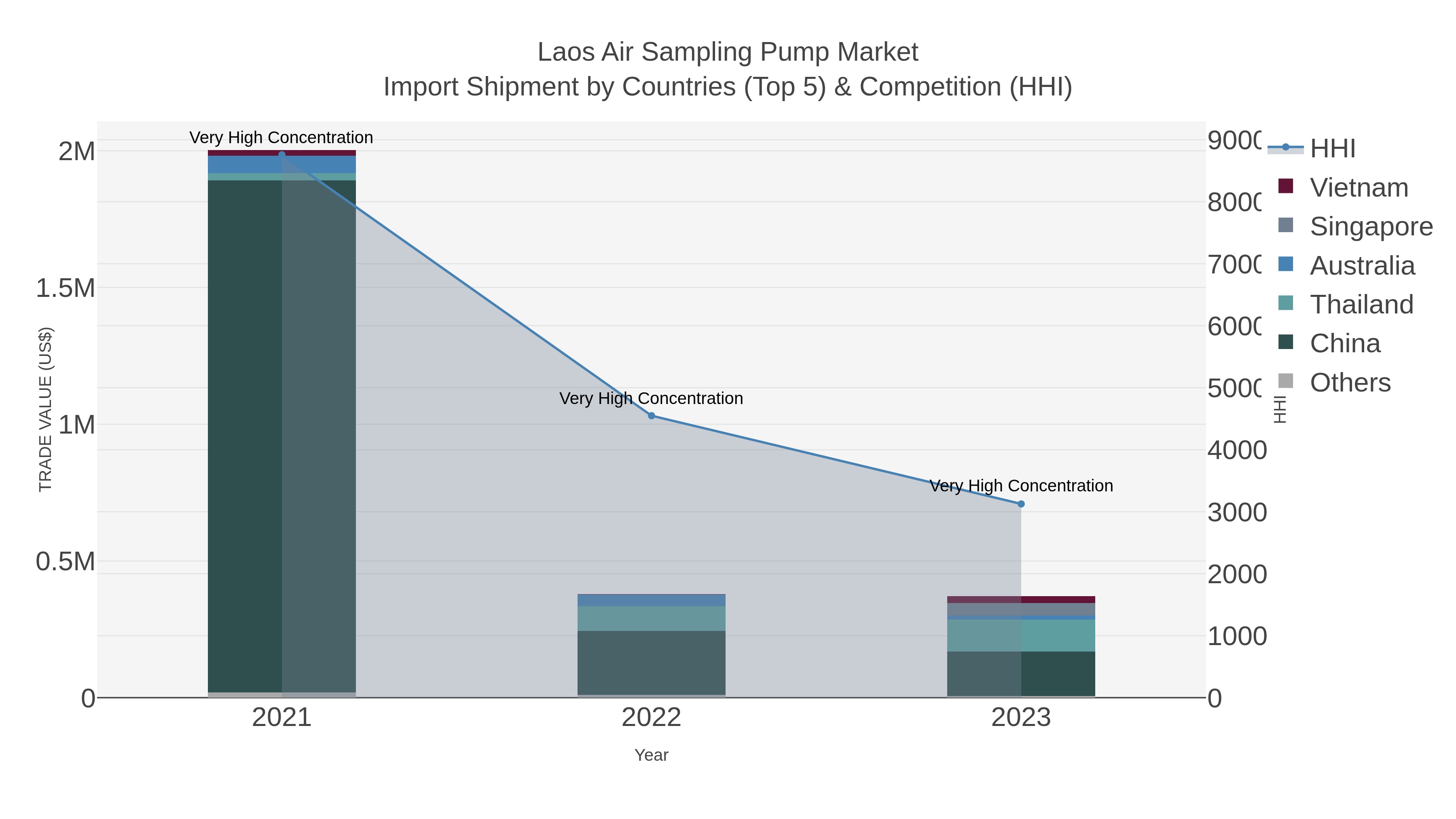
Task: Click the 2022 HHI data point
Action: 651,416
